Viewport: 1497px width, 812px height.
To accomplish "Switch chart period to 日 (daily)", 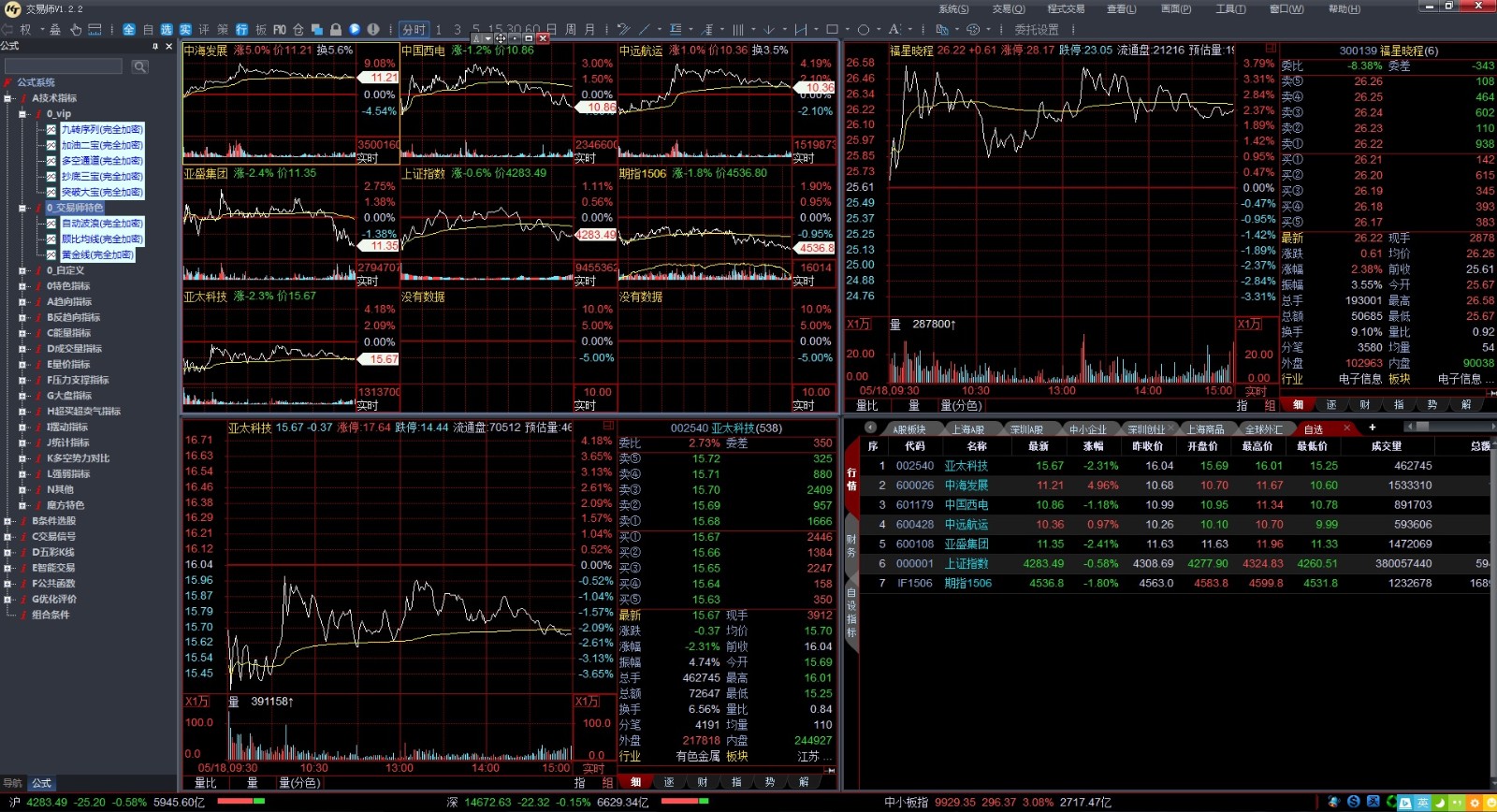I will [x=552, y=30].
